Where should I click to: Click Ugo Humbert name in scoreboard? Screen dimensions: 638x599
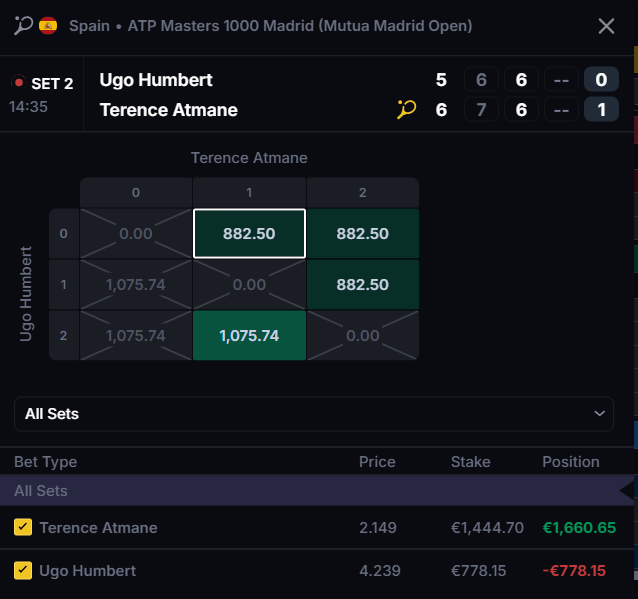tap(156, 80)
